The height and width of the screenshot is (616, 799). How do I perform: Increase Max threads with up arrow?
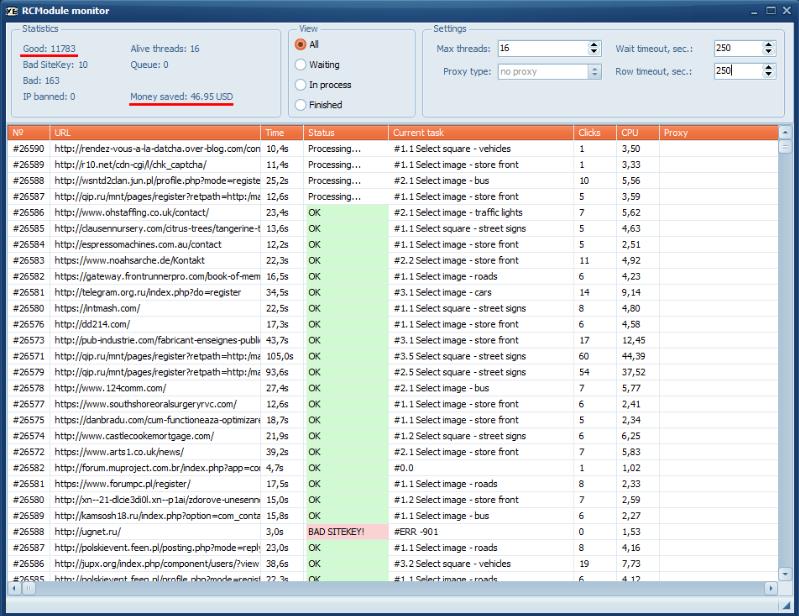[x=594, y=45]
